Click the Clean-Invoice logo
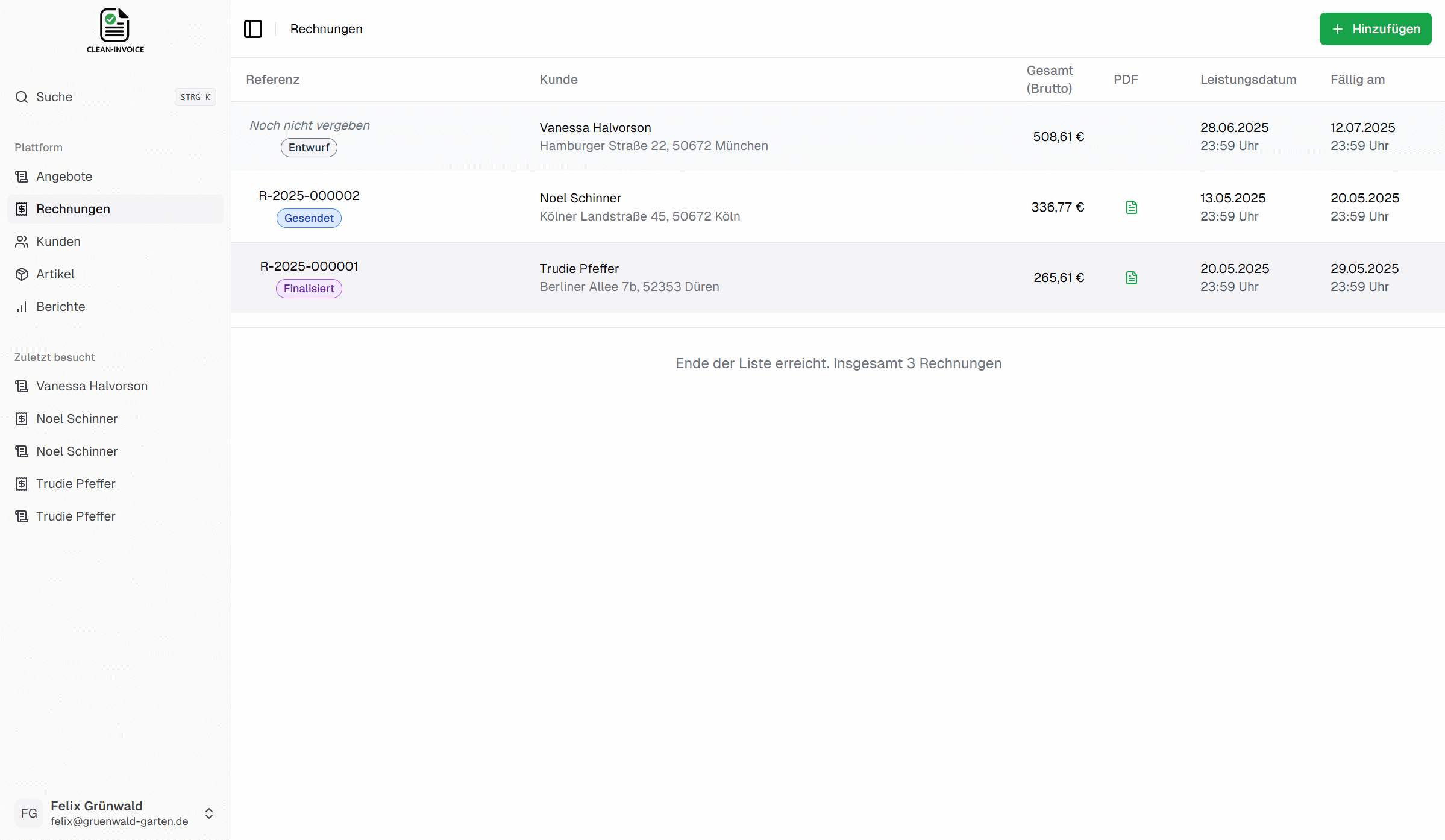 pyautogui.click(x=115, y=30)
